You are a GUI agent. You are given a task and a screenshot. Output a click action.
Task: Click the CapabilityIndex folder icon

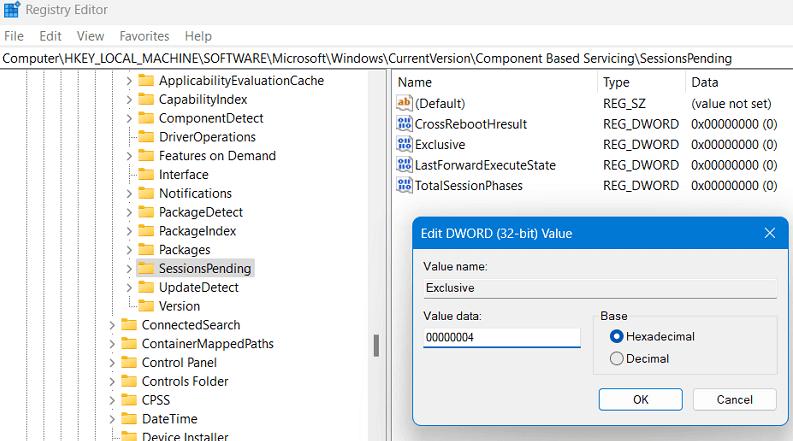[146, 99]
